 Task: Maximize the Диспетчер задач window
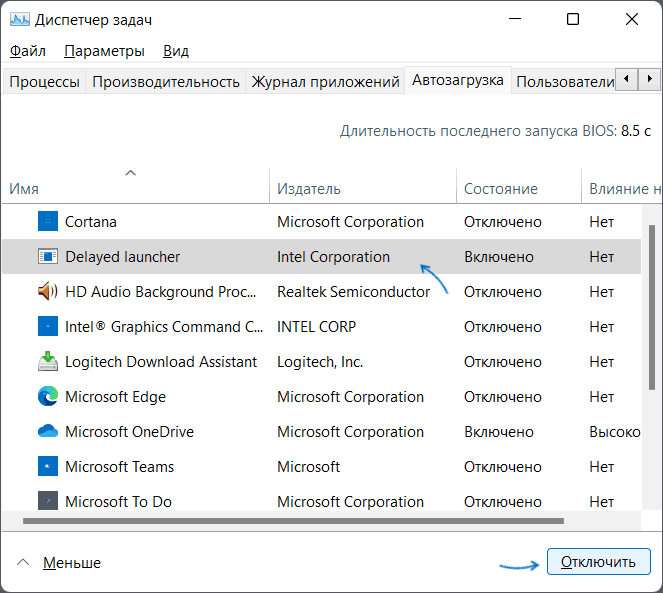tap(573, 19)
